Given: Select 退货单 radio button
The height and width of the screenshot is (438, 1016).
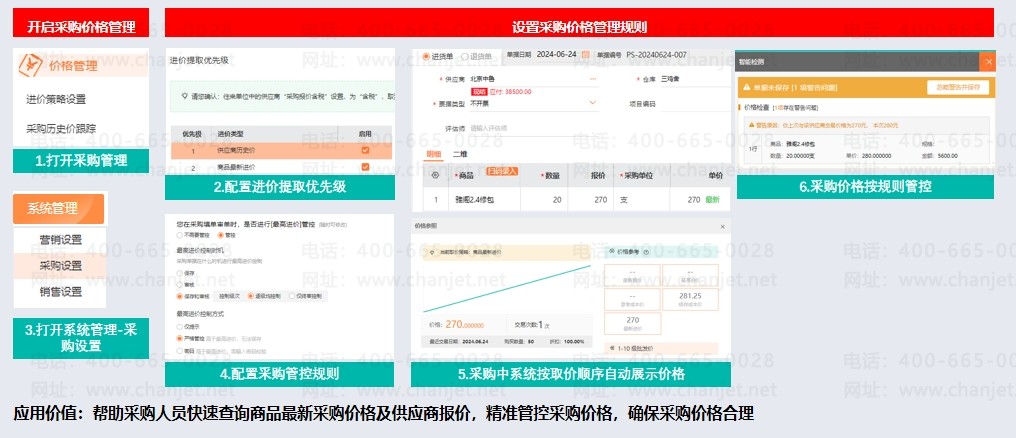Looking at the screenshot, I should (x=464, y=56).
